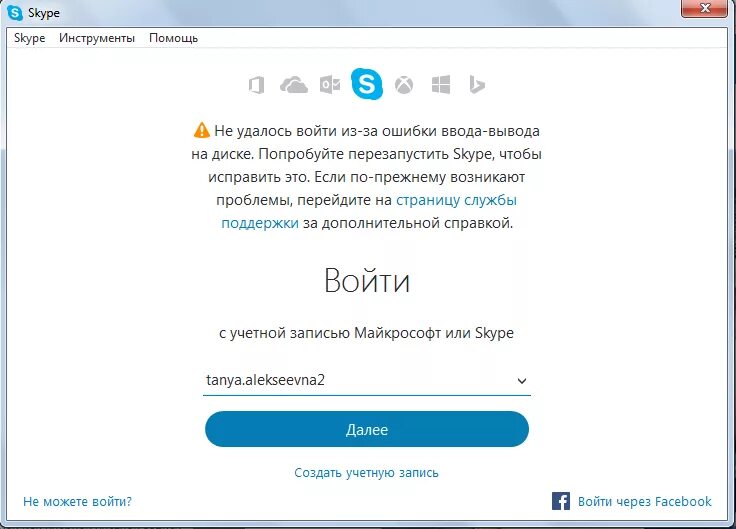Click the large blue Skype logo
Screen dimensions: 736x529
[x=367, y=84]
